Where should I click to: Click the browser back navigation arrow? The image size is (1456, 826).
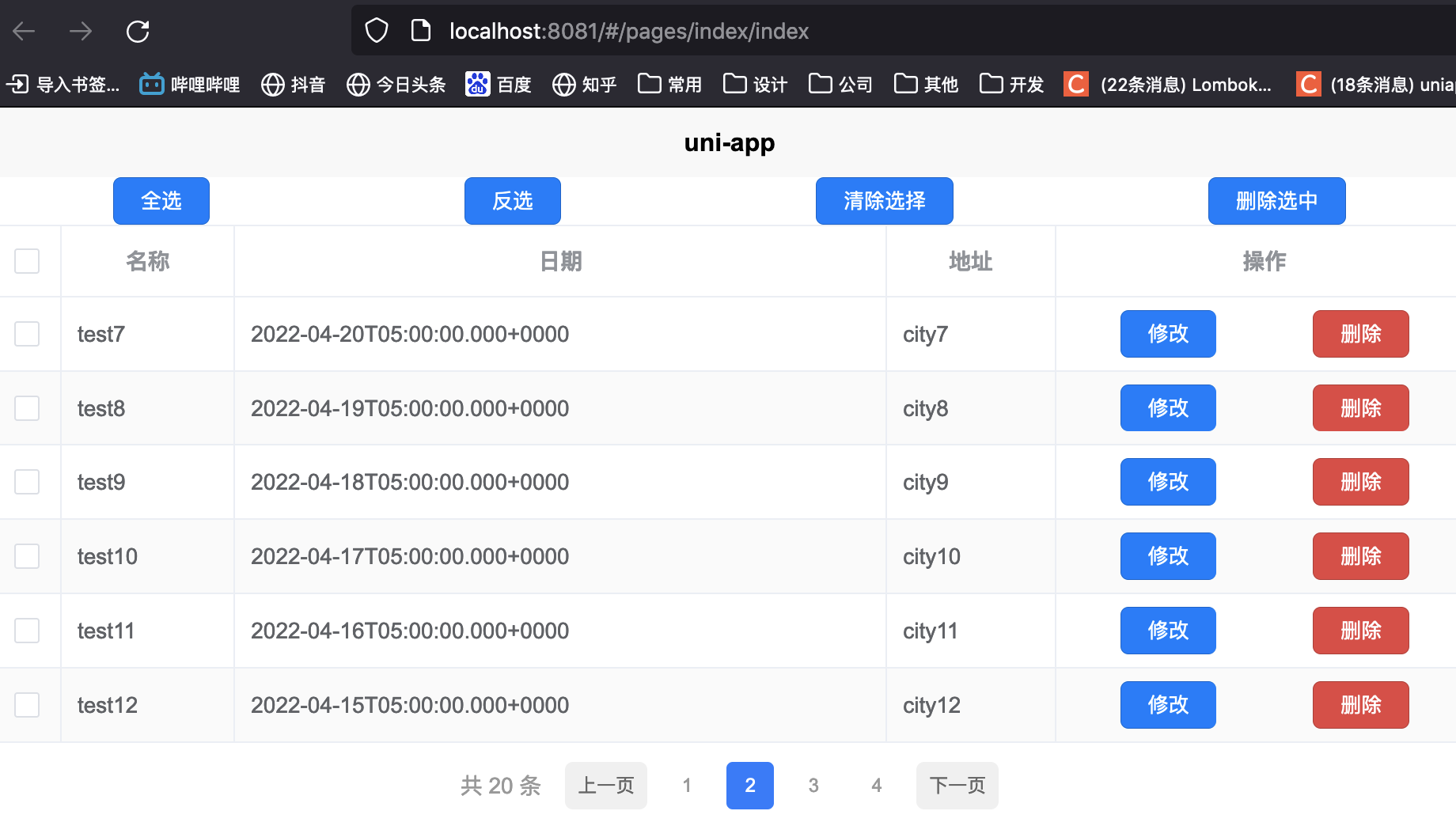tap(24, 31)
